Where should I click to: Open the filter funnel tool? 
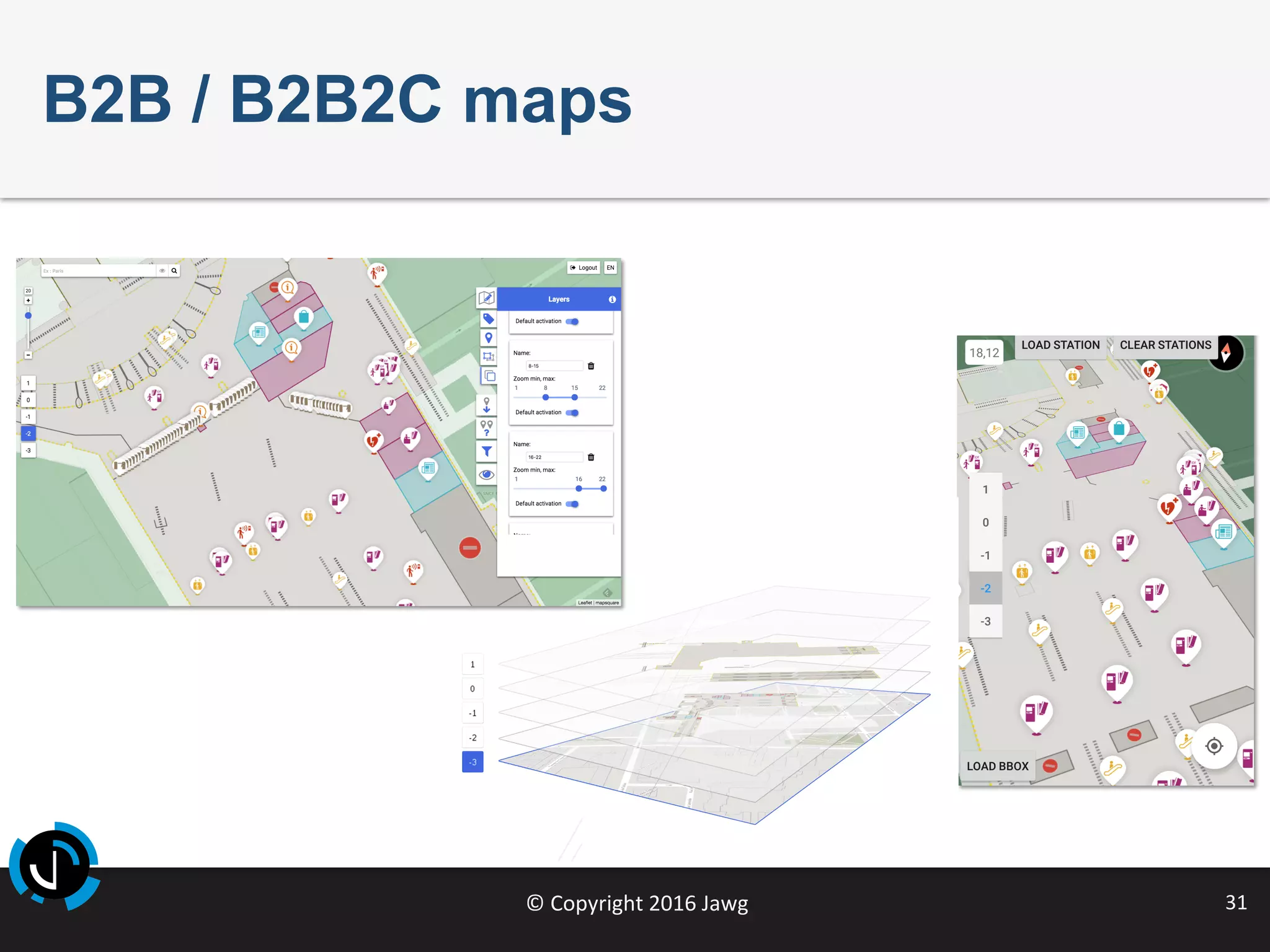coord(487,451)
